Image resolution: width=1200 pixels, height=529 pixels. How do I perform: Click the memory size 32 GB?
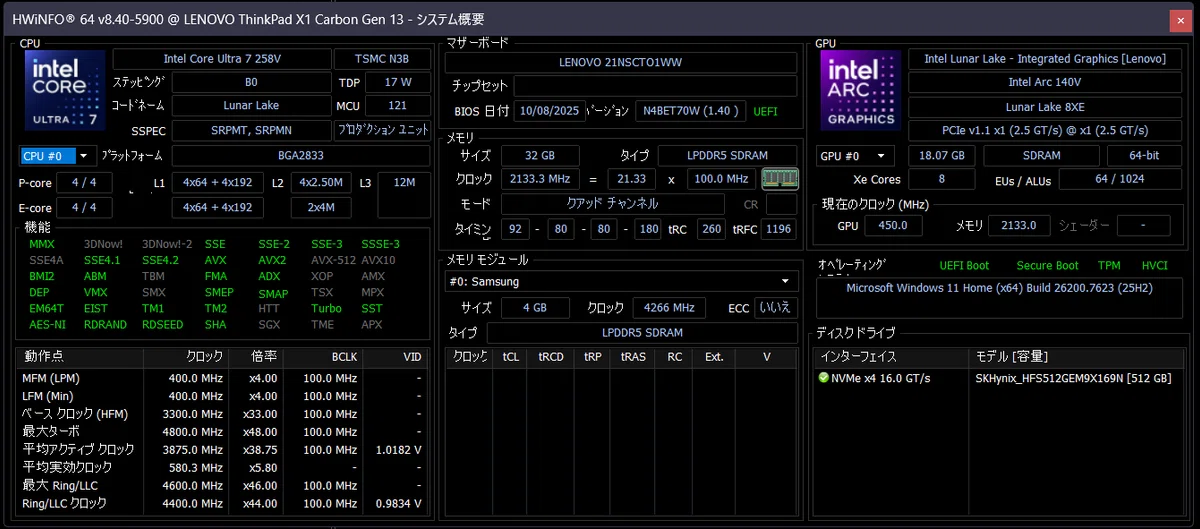[541, 155]
